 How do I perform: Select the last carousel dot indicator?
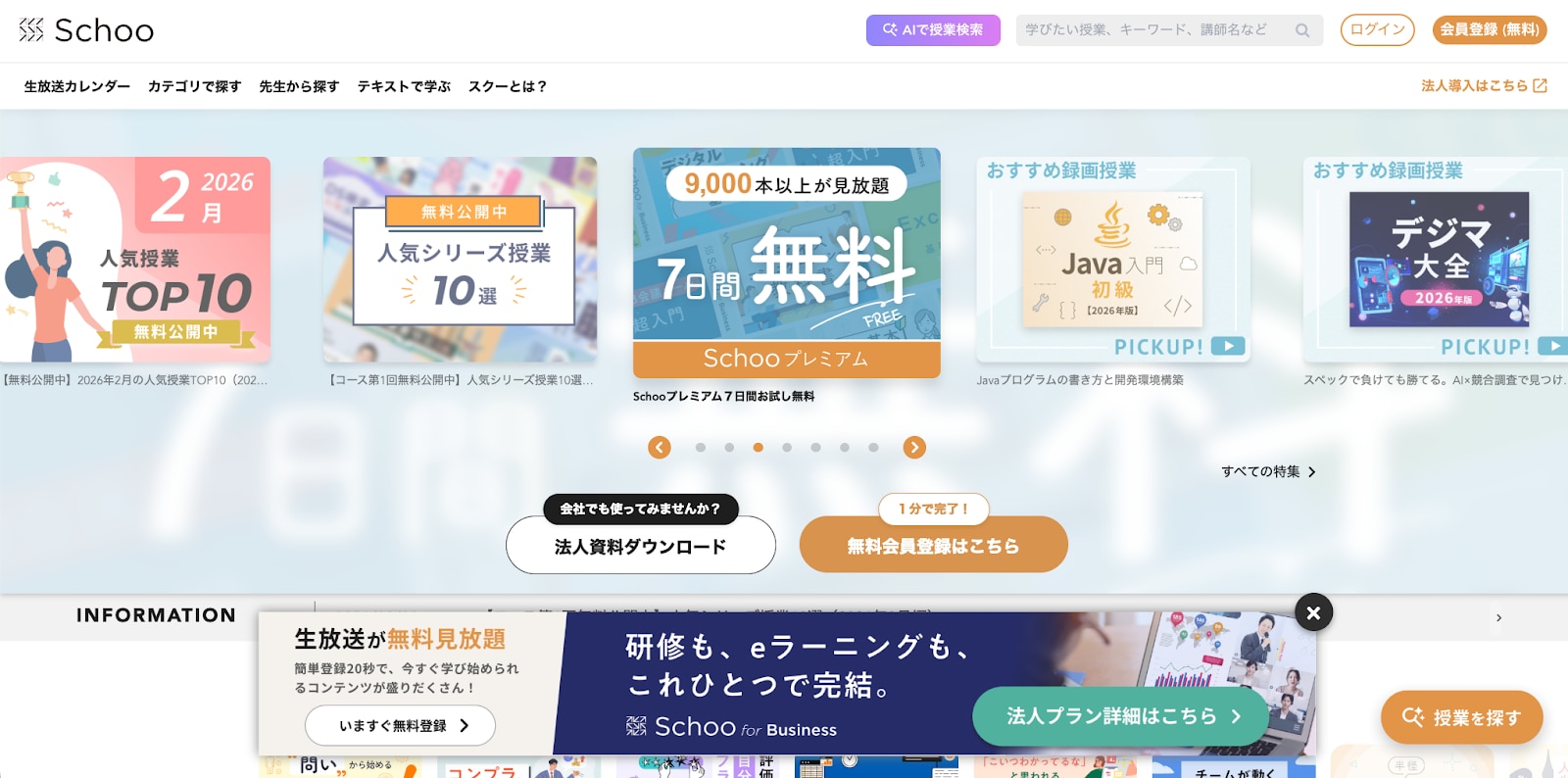click(873, 447)
